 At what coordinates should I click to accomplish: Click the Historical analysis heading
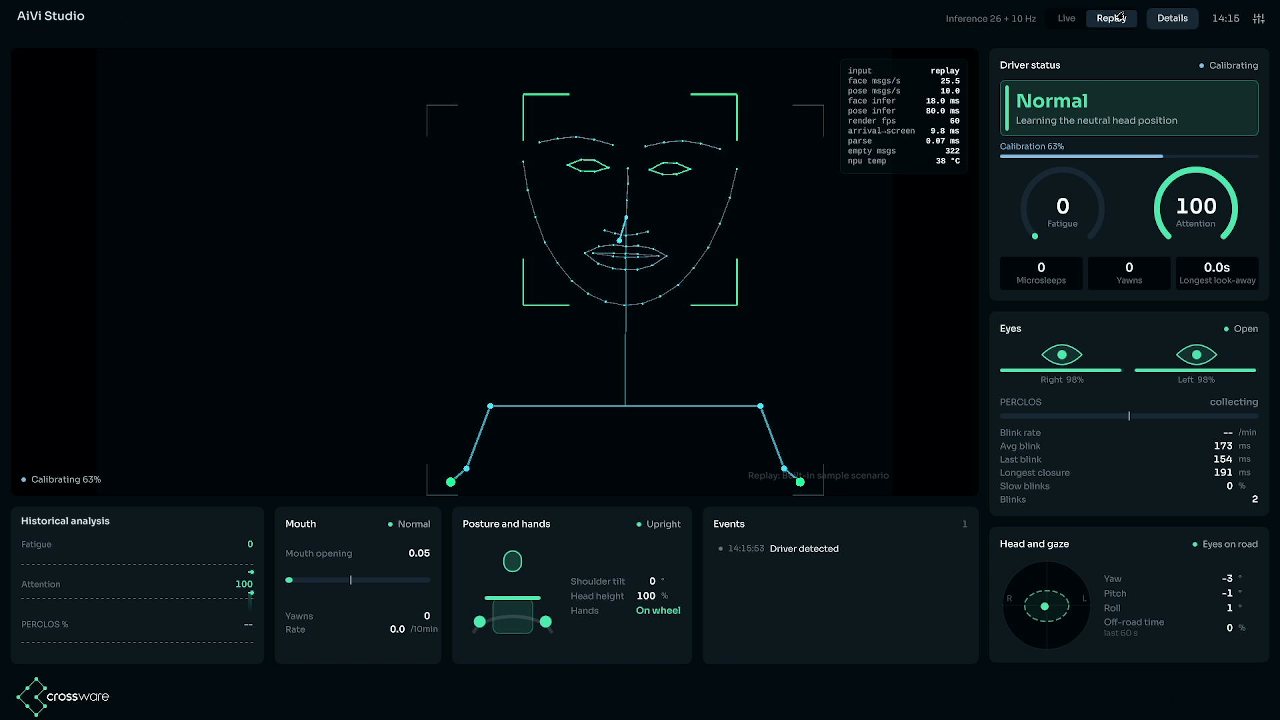pos(66,521)
